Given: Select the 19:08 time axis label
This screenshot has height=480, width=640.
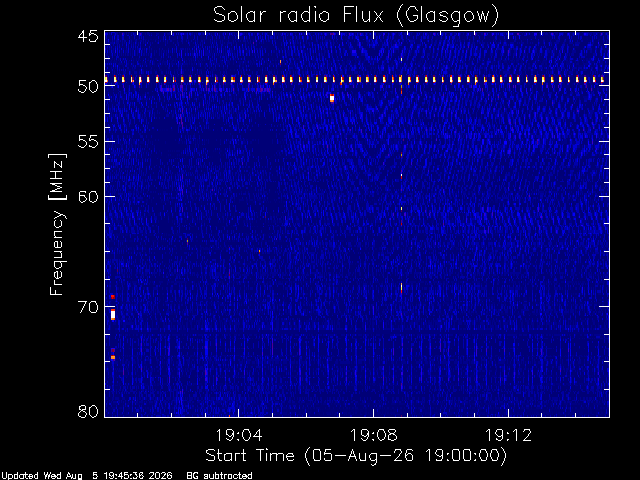Looking at the screenshot, I should click(x=373, y=435).
